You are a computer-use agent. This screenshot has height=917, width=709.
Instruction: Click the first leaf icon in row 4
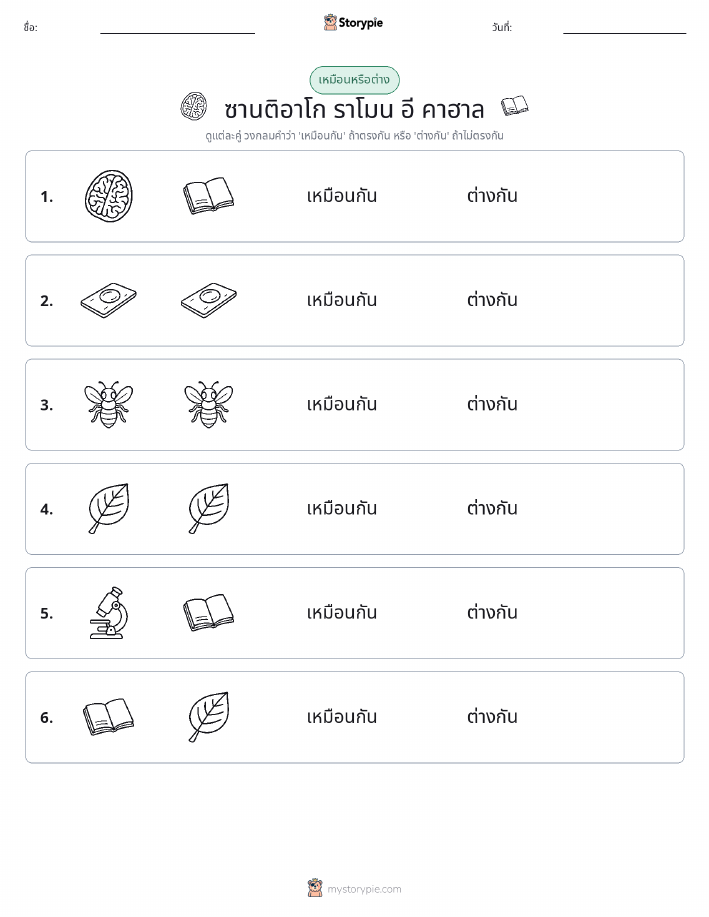(109, 508)
